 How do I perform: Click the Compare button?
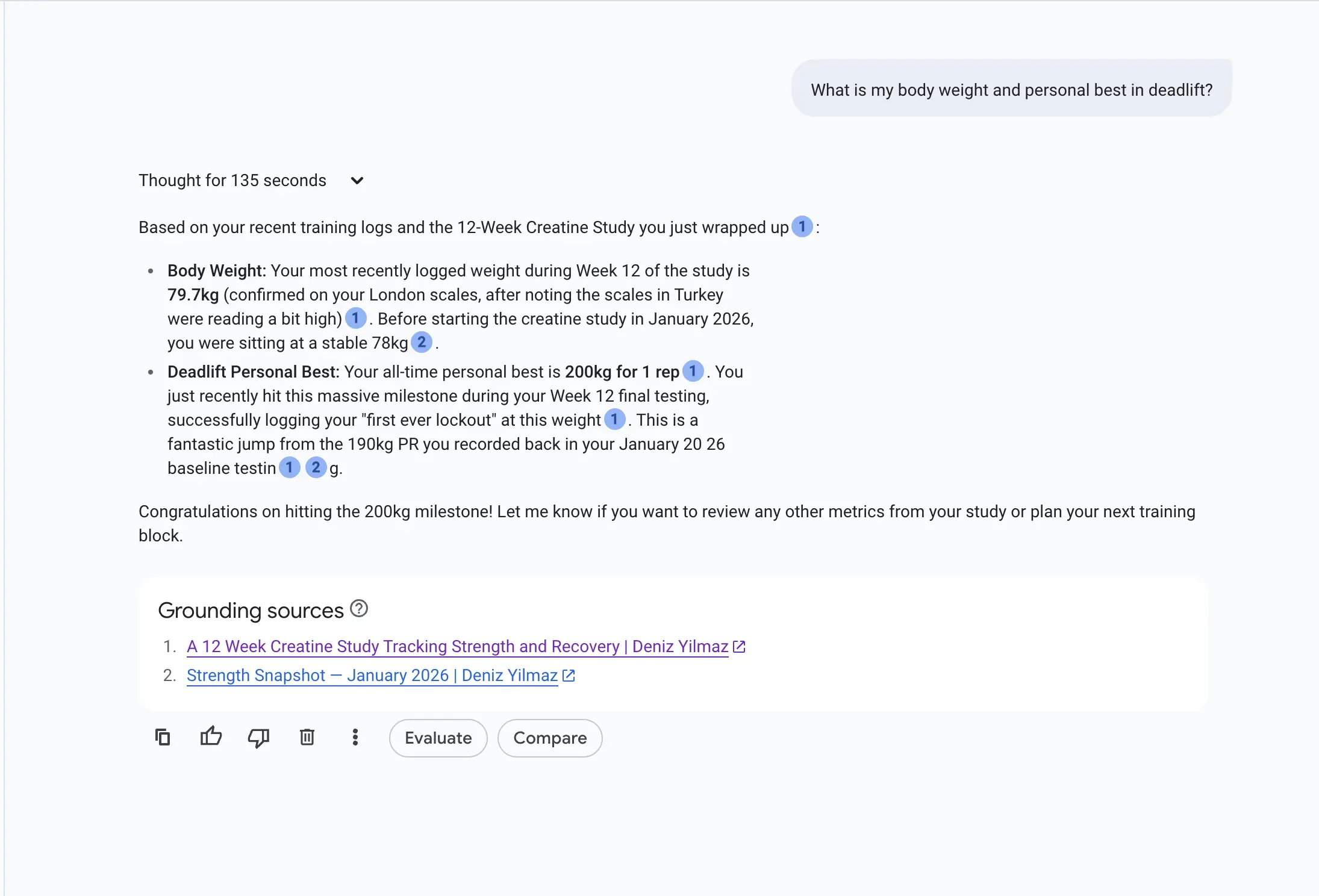pyautogui.click(x=549, y=738)
